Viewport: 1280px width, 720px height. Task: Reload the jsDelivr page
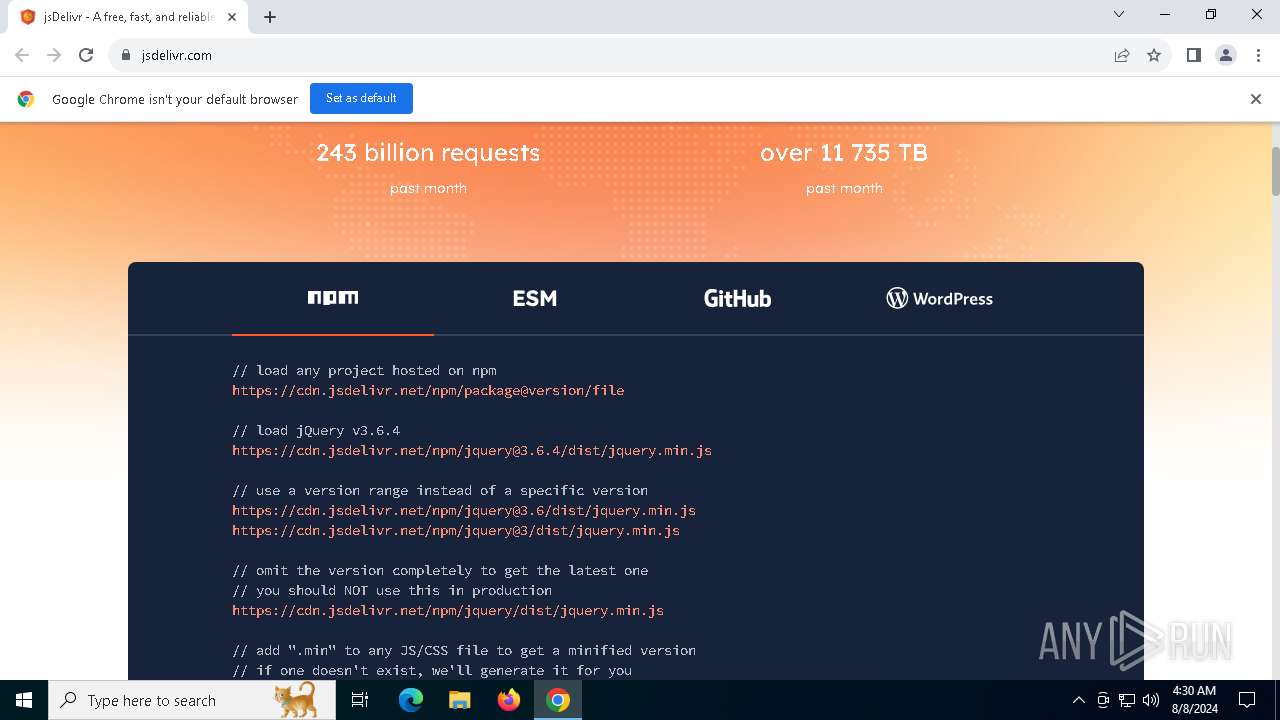coord(86,55)
